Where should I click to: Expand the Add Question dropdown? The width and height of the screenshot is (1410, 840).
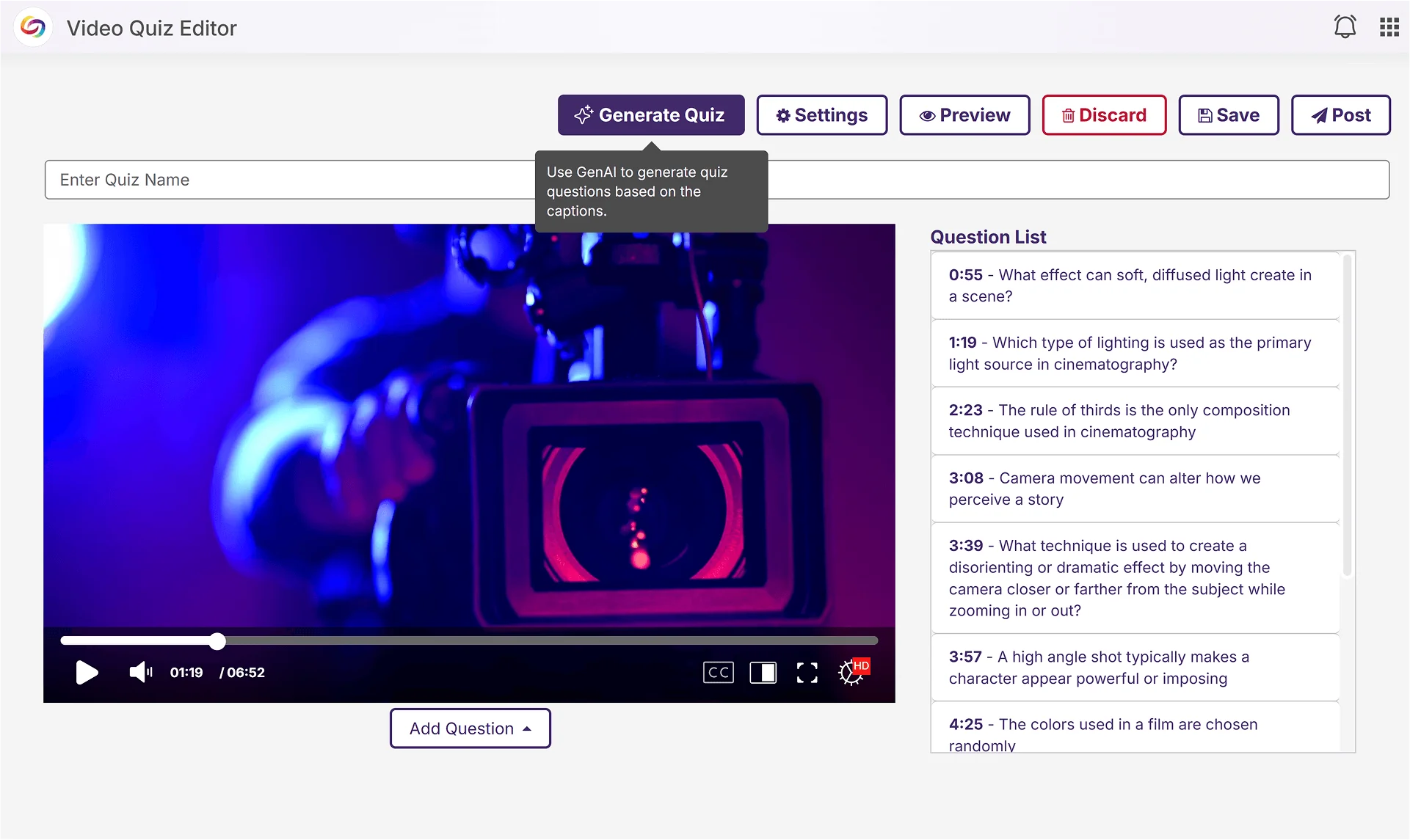click(470, 728)
